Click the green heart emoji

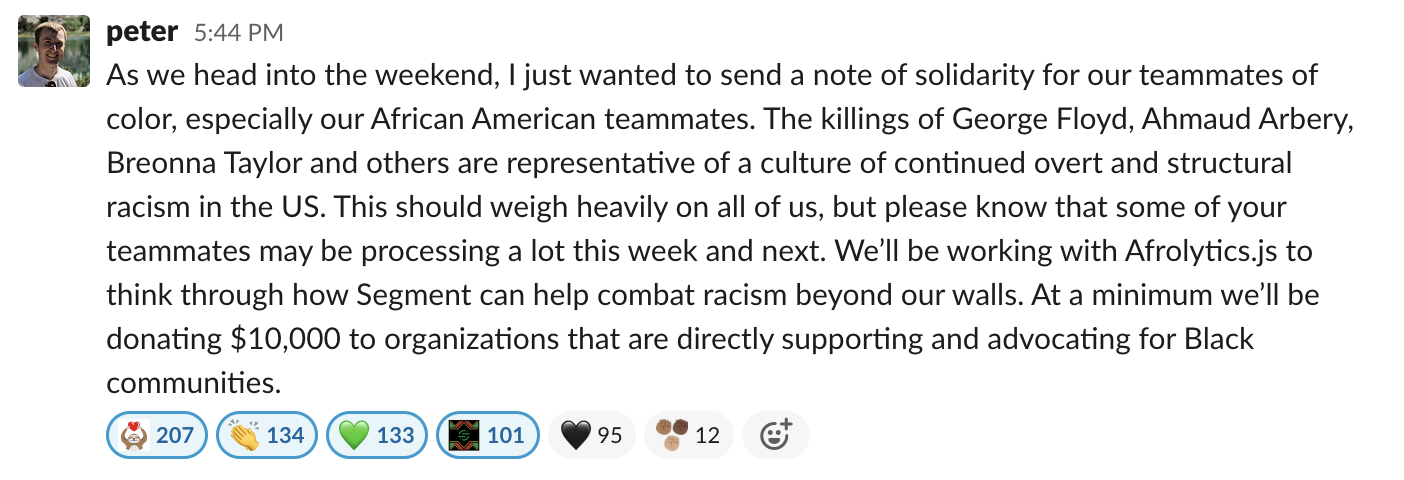(x=354, y=435)
